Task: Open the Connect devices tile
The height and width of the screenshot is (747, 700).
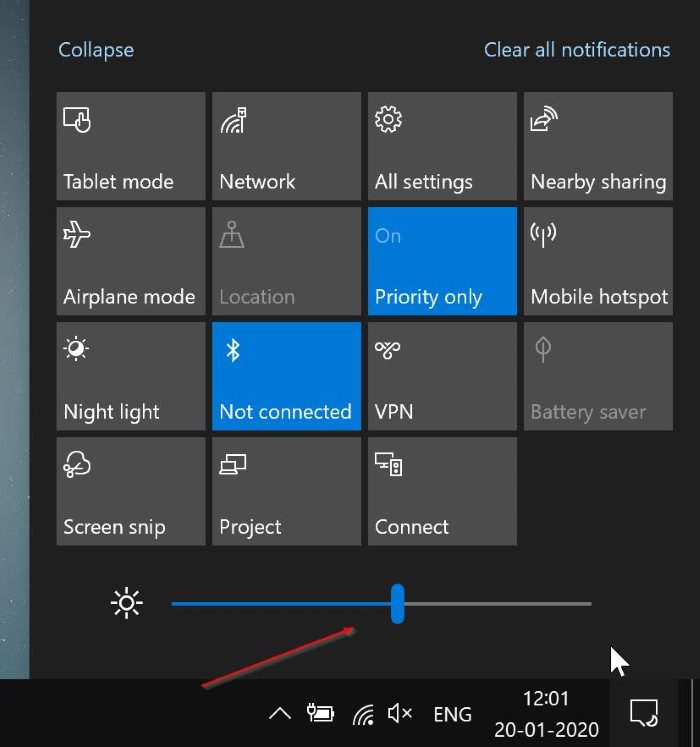Action: click(x=442, y=491)
